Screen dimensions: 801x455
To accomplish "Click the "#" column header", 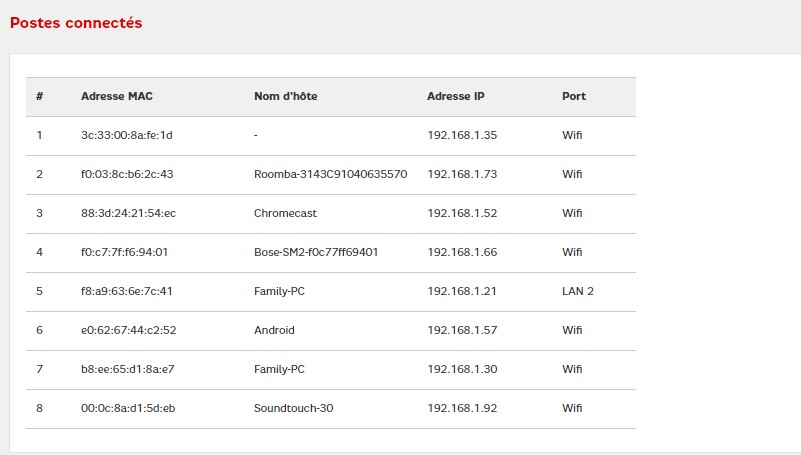I will 39,97.
